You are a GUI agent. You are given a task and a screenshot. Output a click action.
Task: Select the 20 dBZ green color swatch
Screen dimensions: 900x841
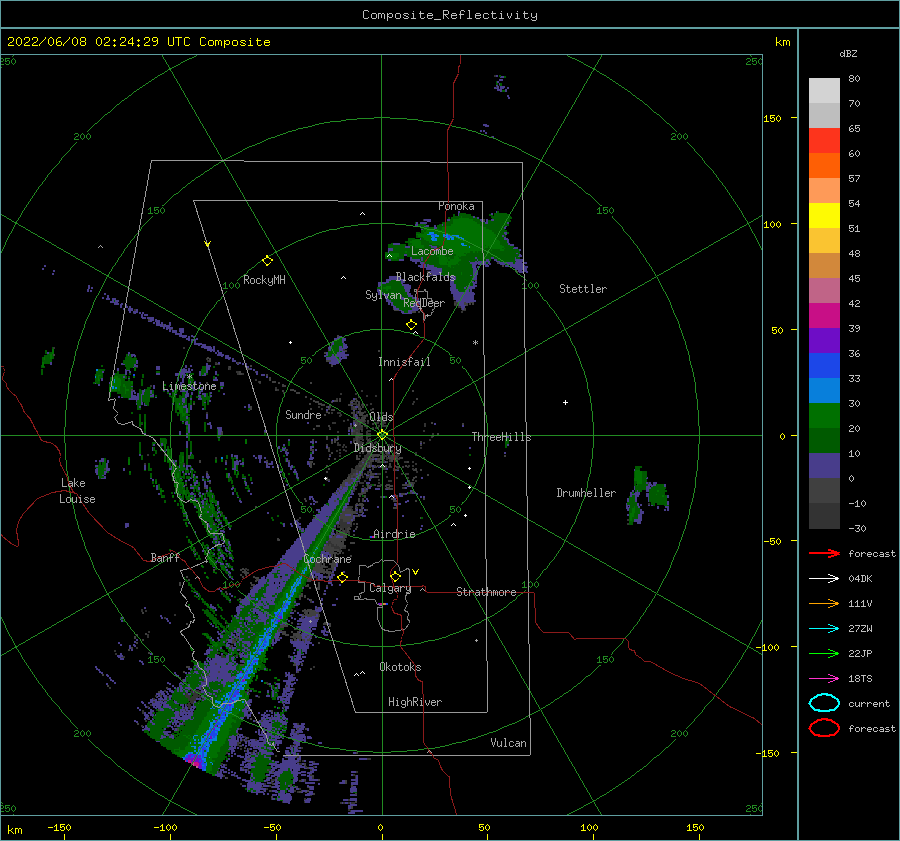[x=824, y=440]
